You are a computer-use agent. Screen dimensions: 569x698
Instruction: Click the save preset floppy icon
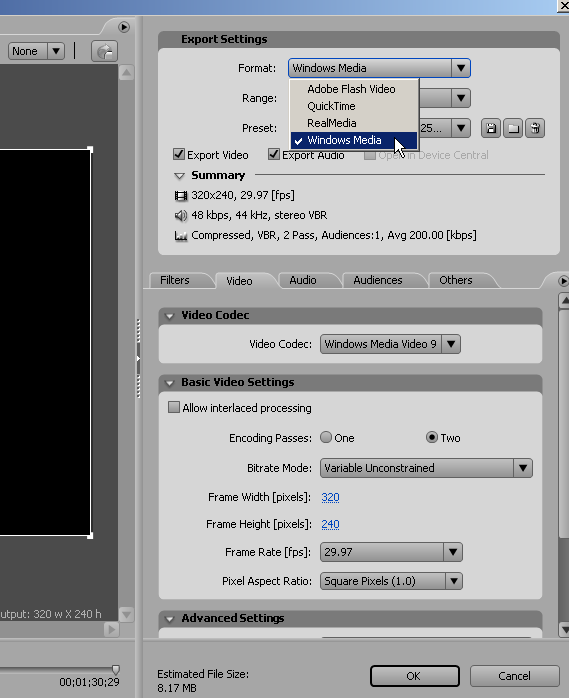[491, 129]
